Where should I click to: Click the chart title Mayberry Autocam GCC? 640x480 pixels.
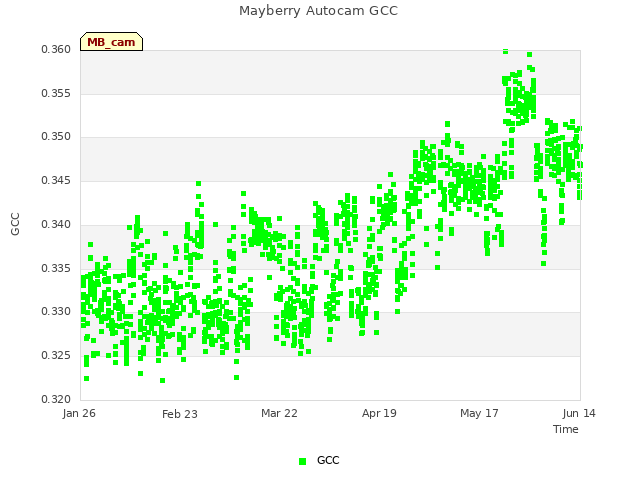point(318,11)
